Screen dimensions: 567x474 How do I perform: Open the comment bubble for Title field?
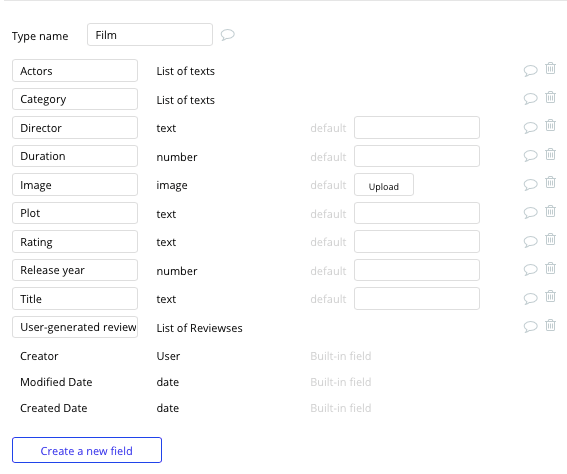tap(530, 298)
